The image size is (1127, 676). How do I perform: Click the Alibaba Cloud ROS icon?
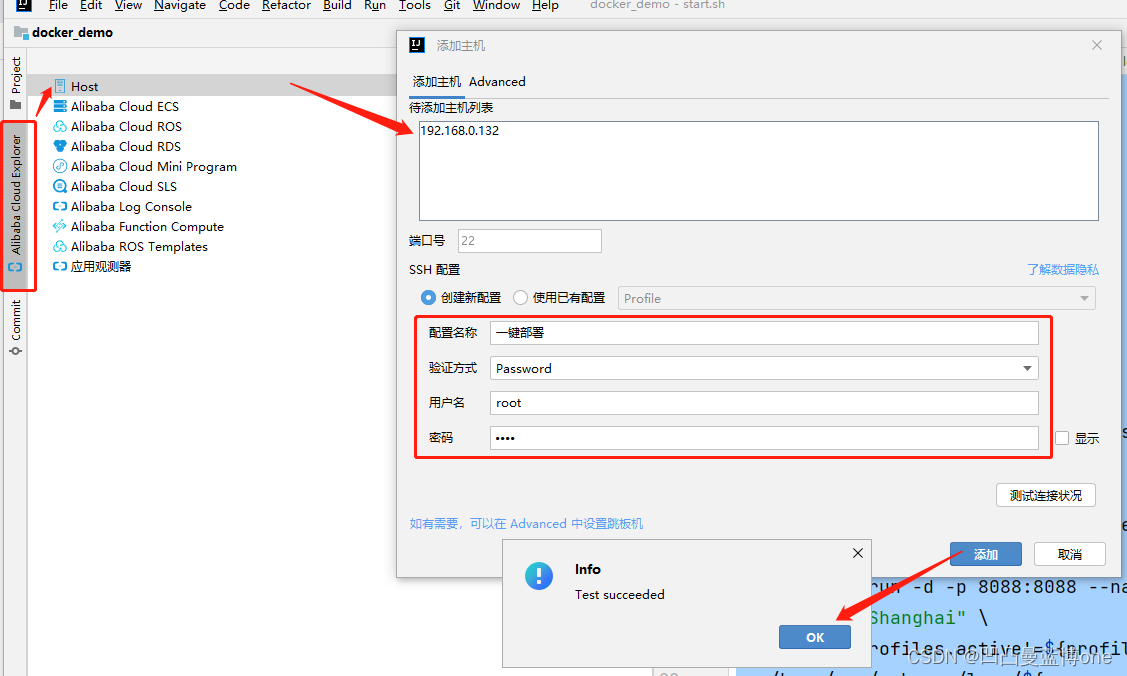[x=60, y=126]
